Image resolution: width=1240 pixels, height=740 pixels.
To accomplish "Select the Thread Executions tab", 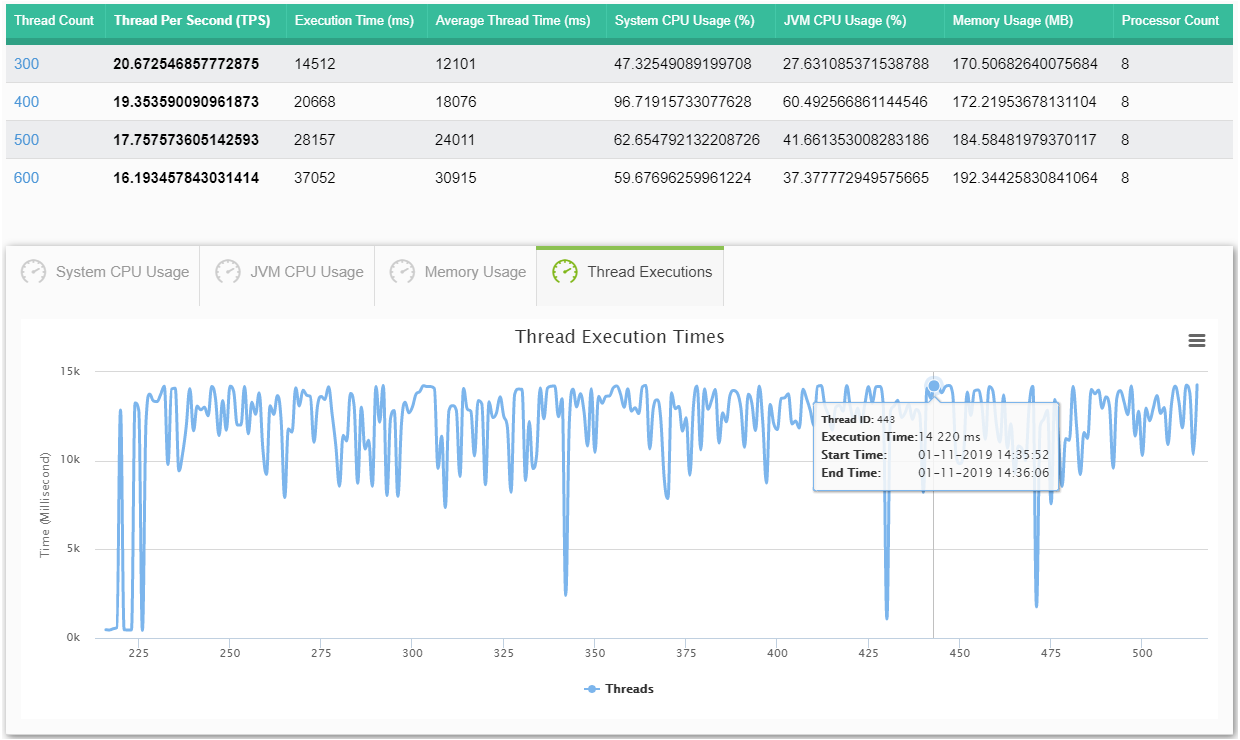I will pos(630,275).
